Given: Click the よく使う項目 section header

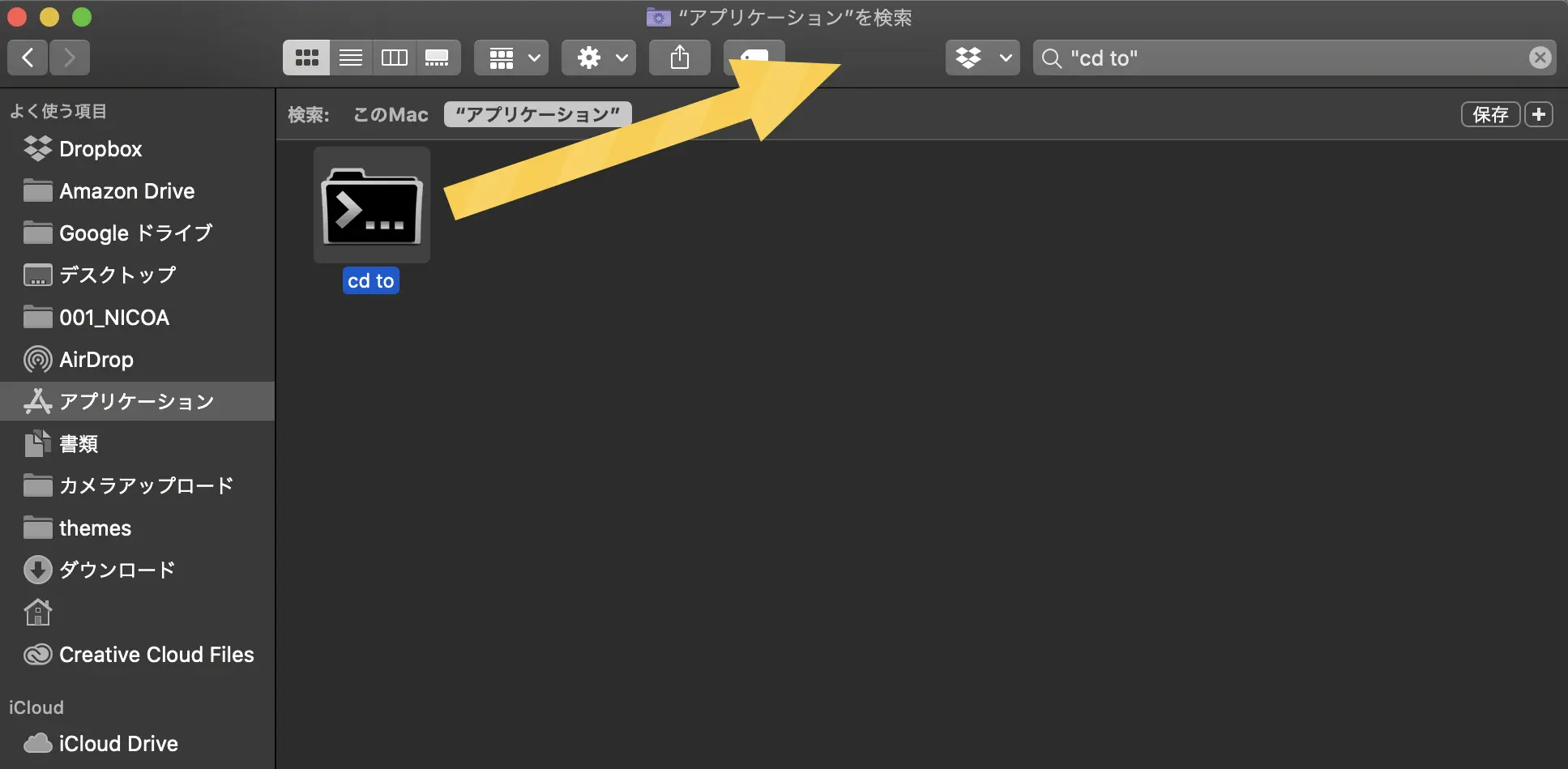Looking at the screenshot, I should coord(58,111).
